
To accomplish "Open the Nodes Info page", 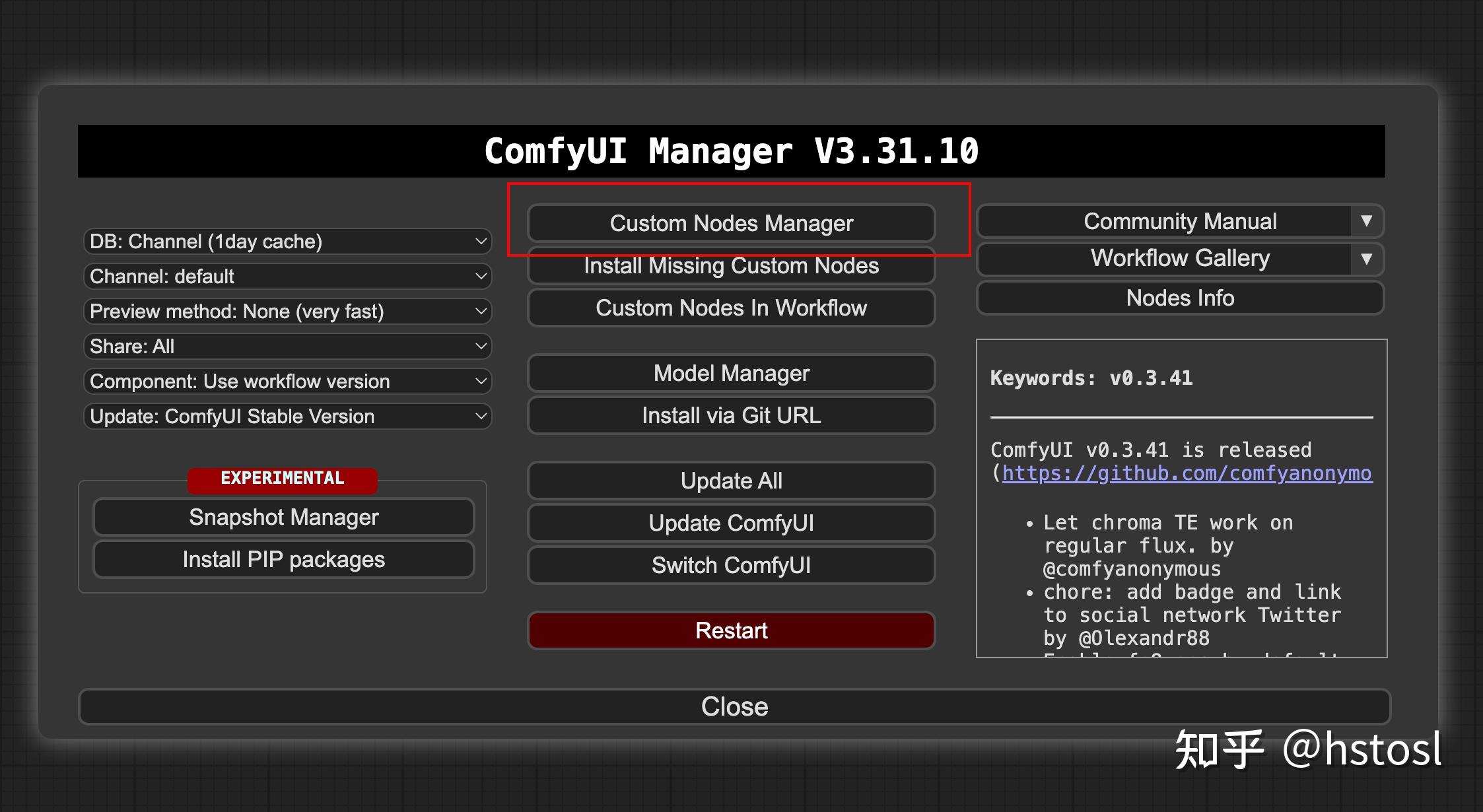I will click(x=1180, y=298).
